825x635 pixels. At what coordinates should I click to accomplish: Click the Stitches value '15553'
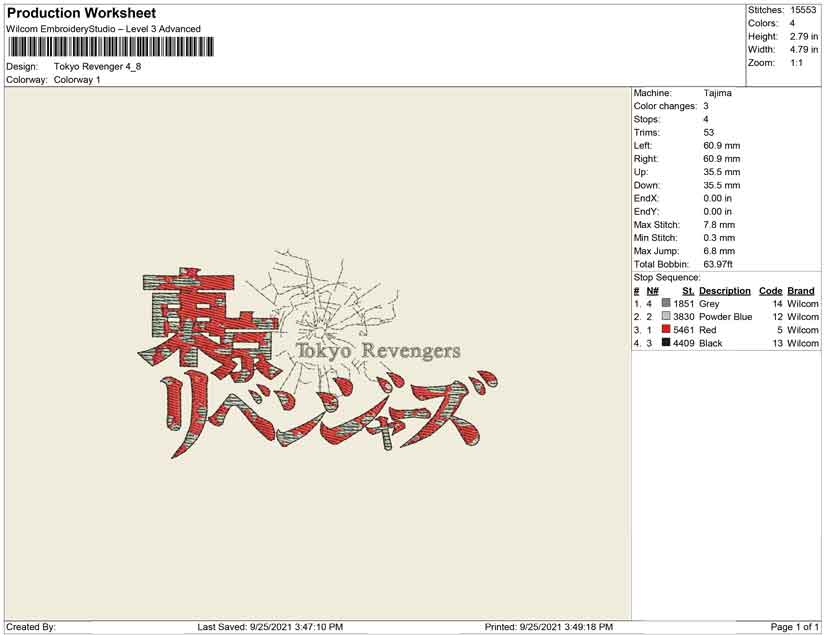click(x=803, y=10)
